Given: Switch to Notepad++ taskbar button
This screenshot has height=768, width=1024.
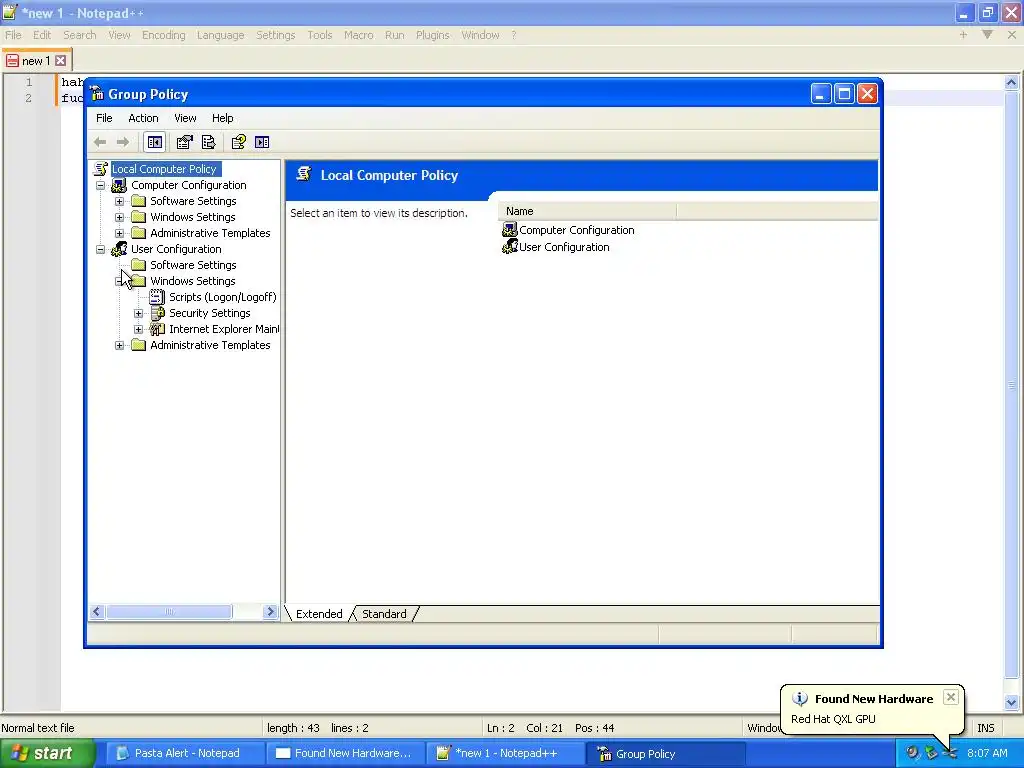Looking at the screenshot, I should 504,754.
